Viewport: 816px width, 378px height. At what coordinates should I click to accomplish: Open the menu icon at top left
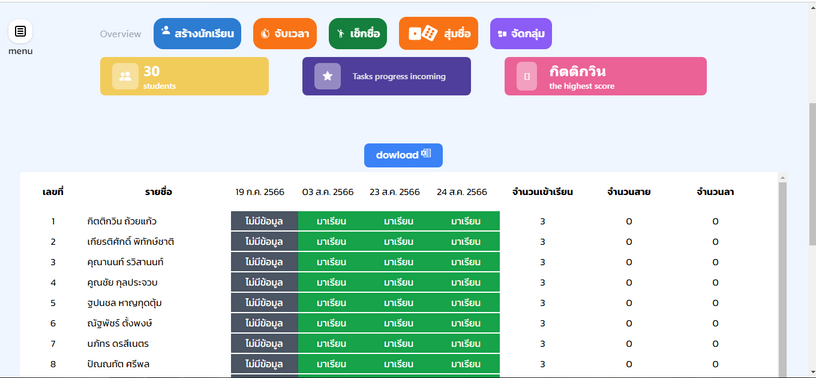click(20, 31)
